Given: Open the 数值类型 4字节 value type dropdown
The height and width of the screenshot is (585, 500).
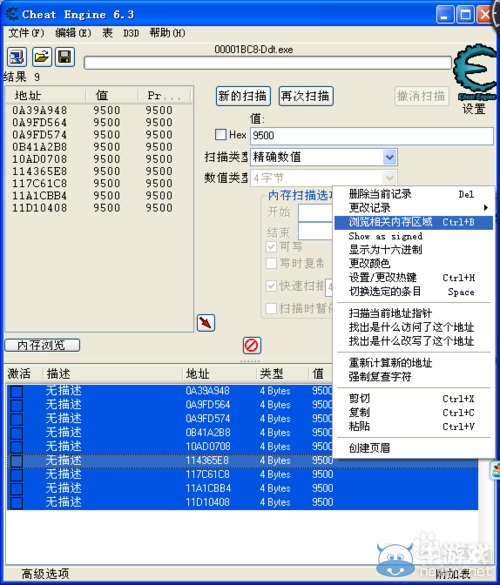Looking at the screenshot, I should (390, 178).
